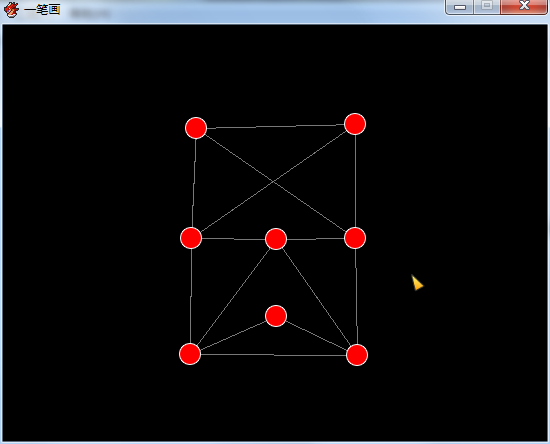
Task: Click the top-right red node
Action: 355,124
